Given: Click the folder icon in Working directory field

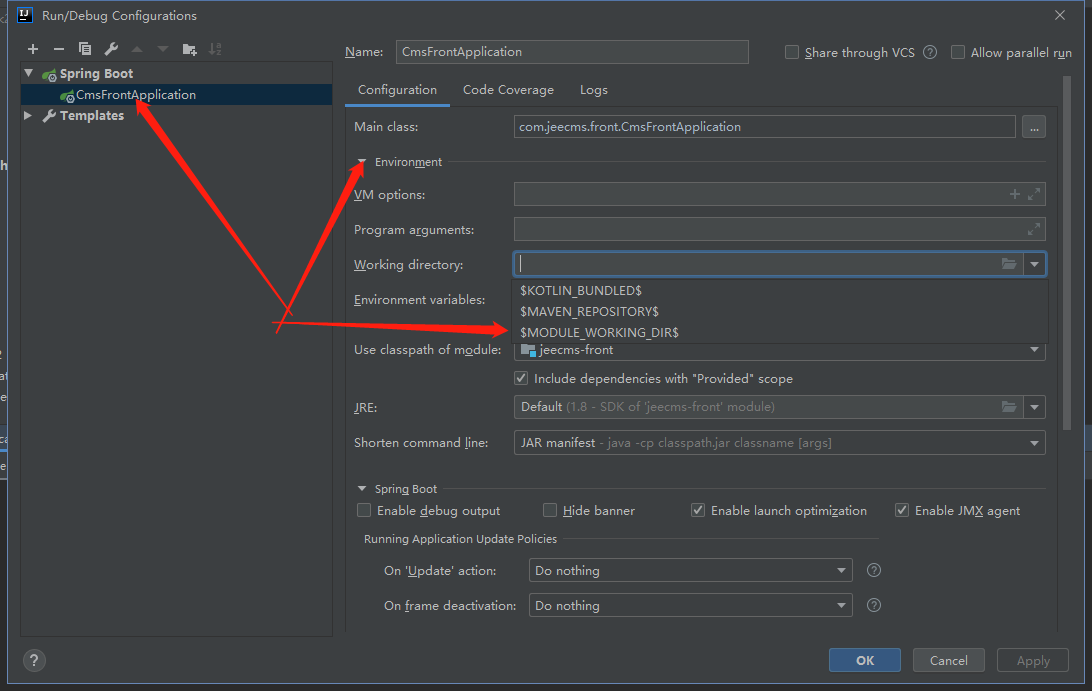Looking at the screenshot, I should pos(1009,264).
